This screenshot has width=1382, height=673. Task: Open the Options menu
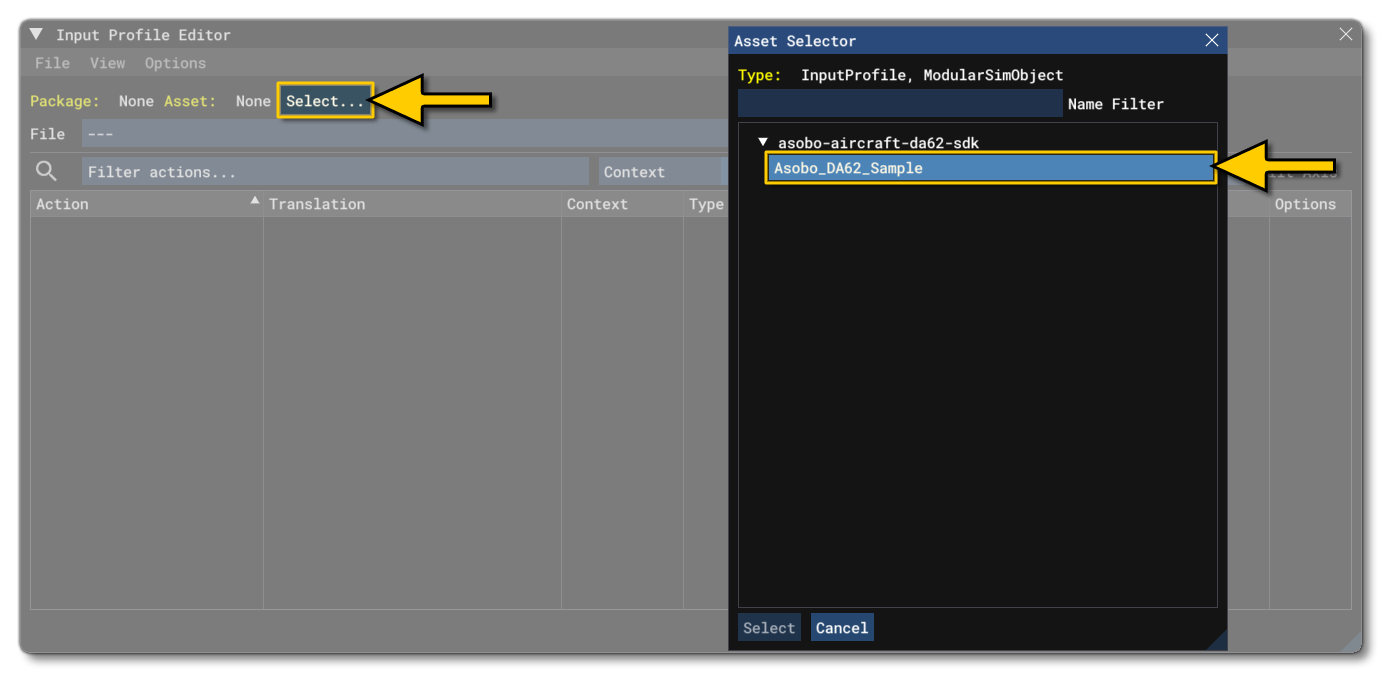click(175, 62)
